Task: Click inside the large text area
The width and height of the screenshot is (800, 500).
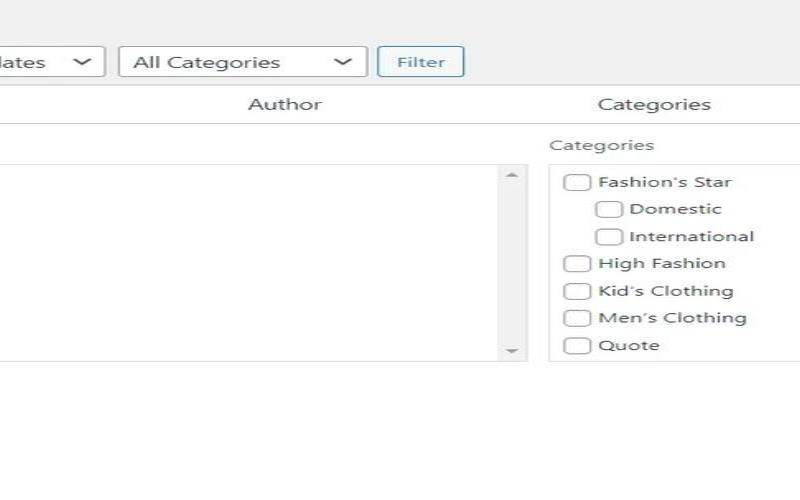Action: point(250,262)
